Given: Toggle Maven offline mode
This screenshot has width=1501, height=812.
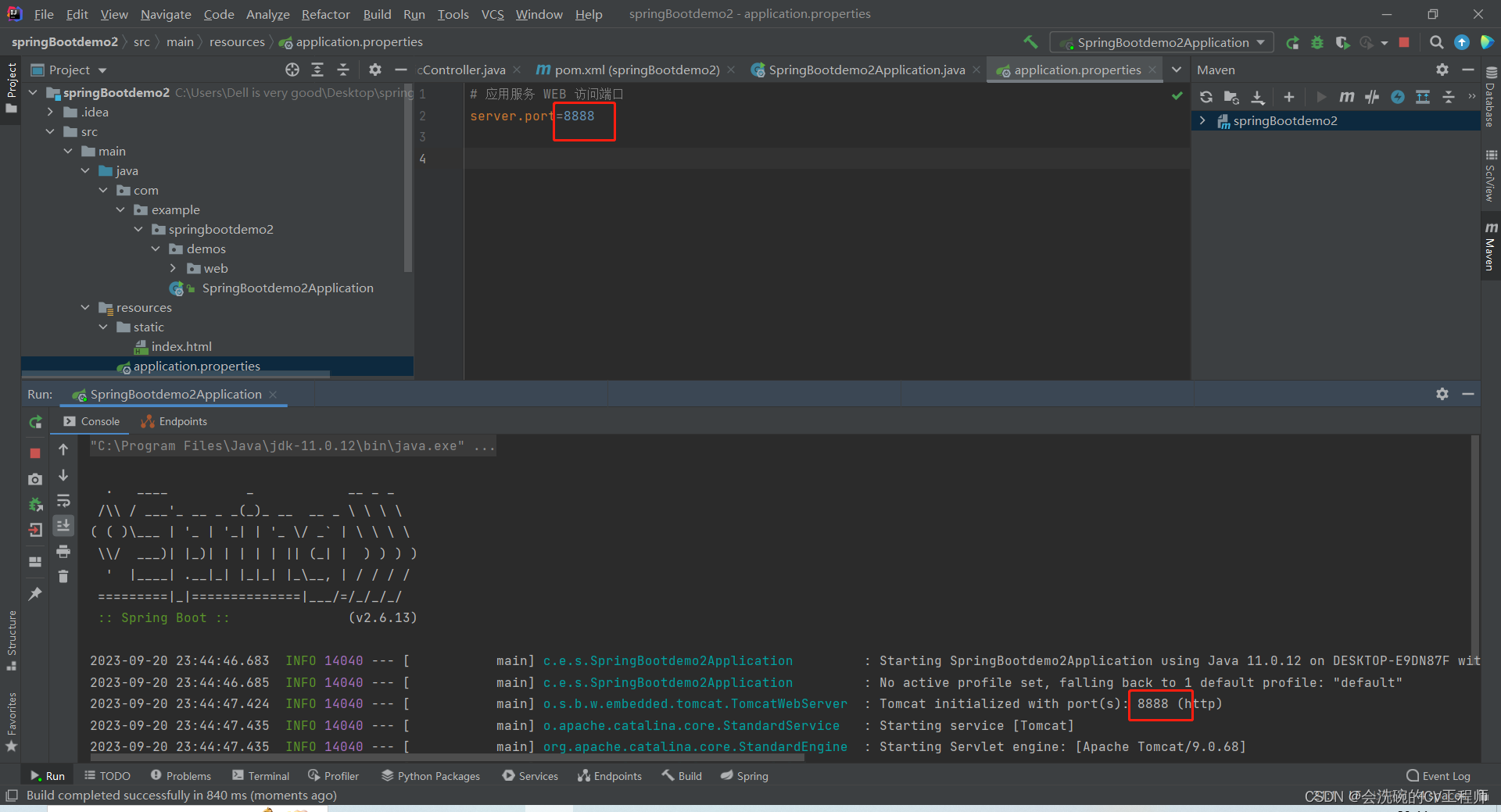Looking at the screenshot, I should [1372, 97].
